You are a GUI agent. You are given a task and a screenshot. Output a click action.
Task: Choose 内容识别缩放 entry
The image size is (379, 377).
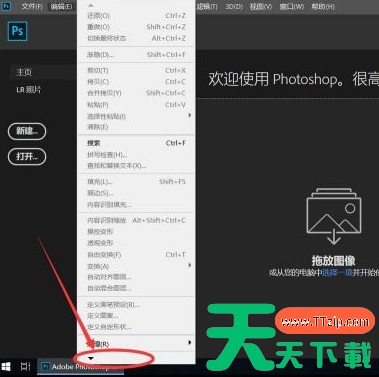click(136, 220)
